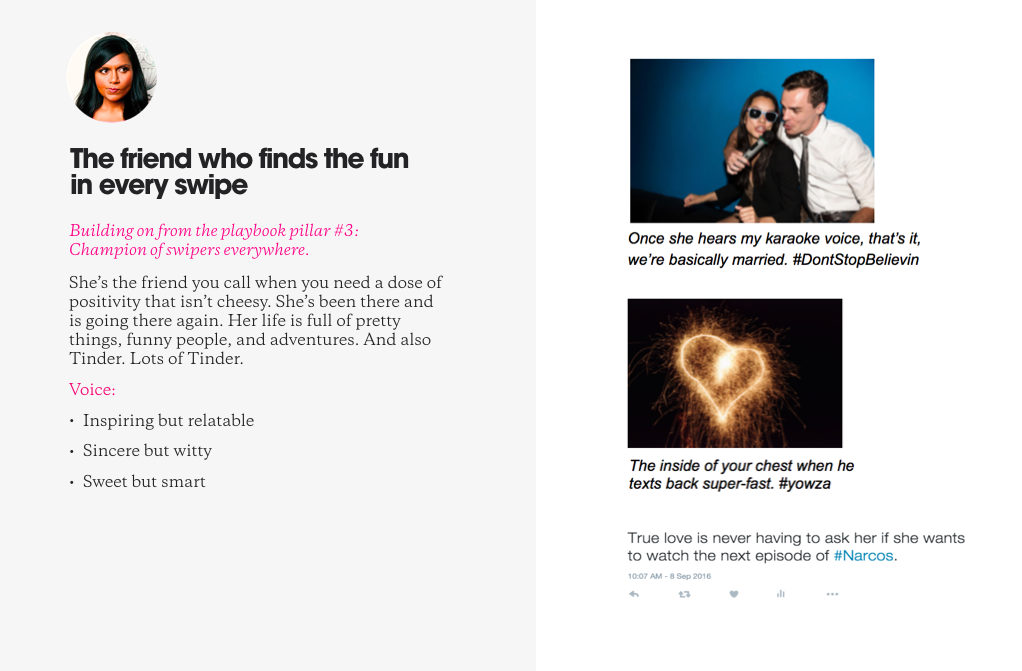1022x671 pixels.
Task: Like the tweet with the heart icon
Action: coord(734,594)
